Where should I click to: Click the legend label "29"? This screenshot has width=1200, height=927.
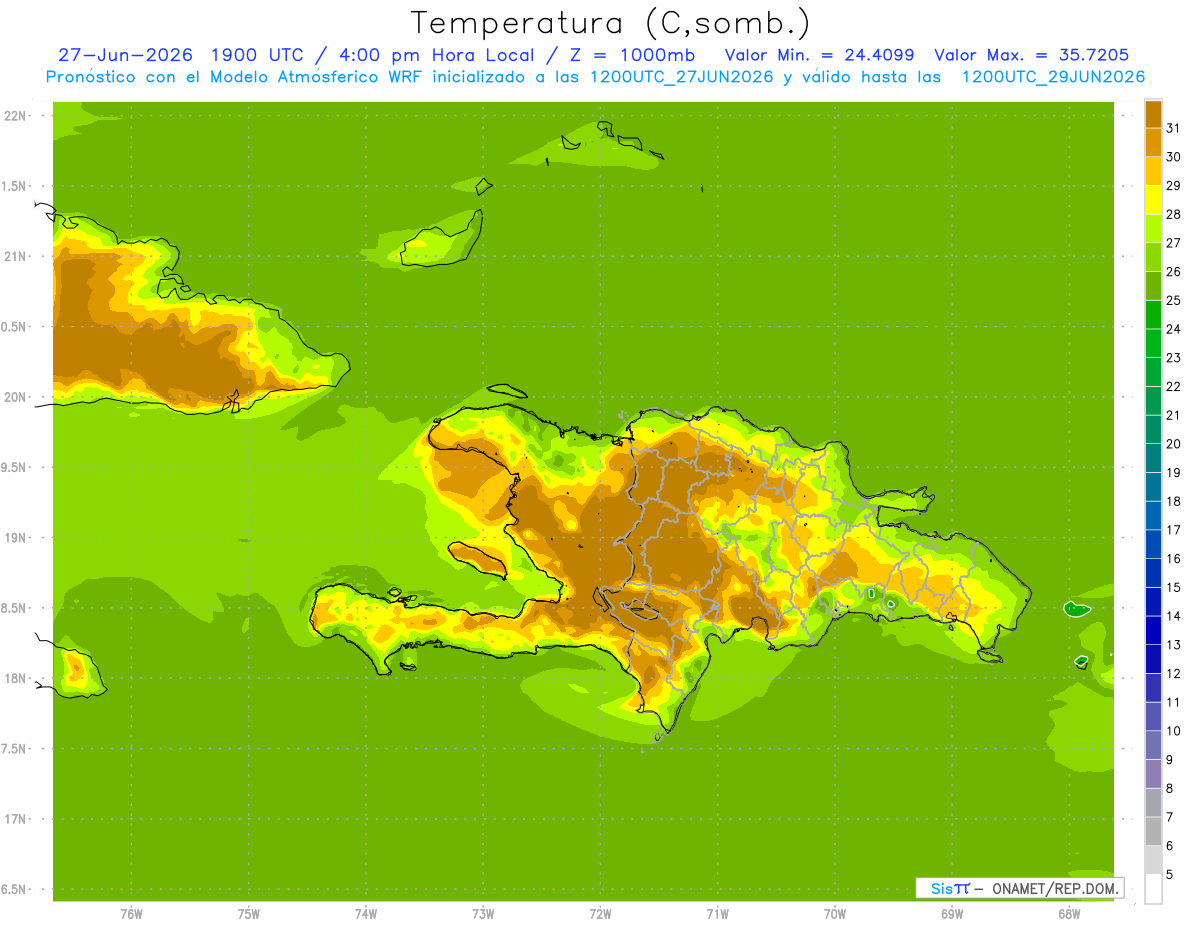(x=1173, y=185)
